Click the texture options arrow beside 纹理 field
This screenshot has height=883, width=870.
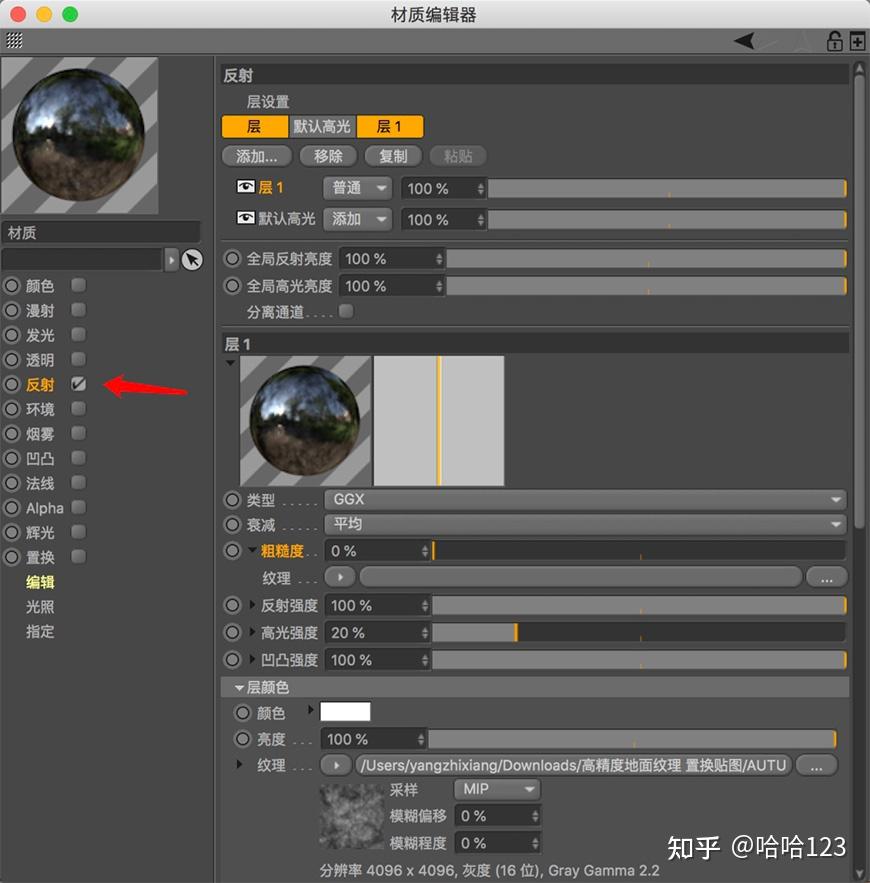point(336,766)
